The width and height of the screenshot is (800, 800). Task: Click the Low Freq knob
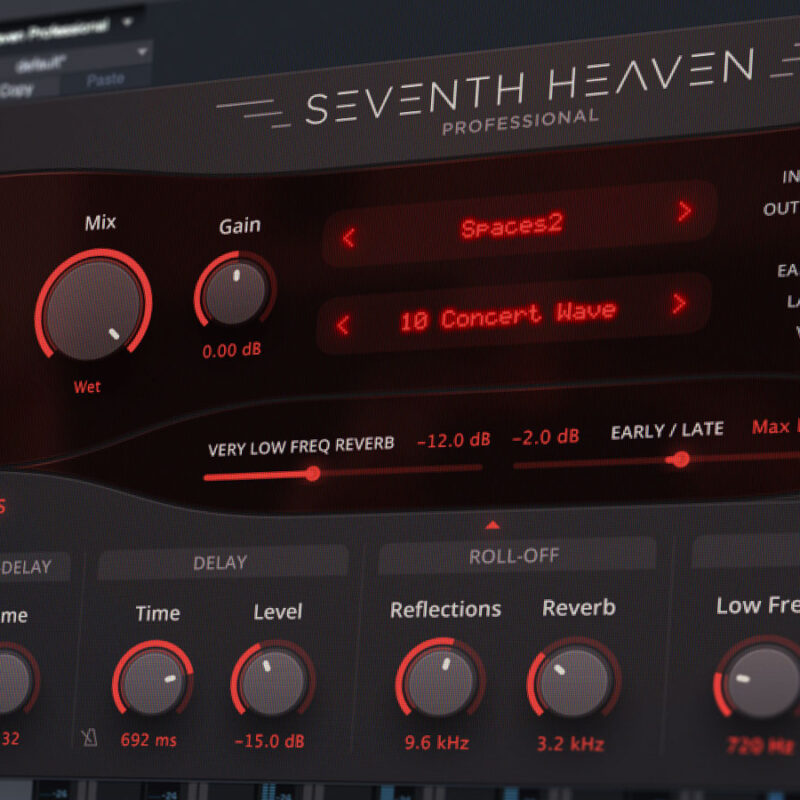[x=760, y=682]
